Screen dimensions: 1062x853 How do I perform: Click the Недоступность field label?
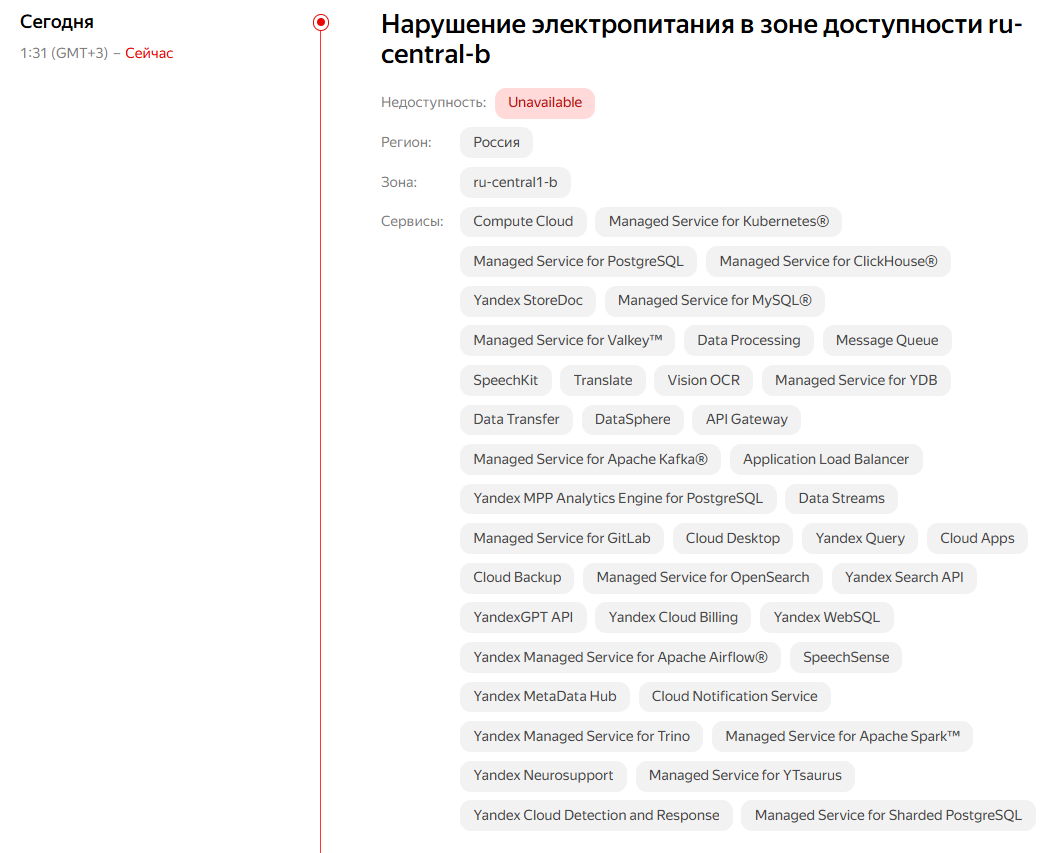click(433, 103)
